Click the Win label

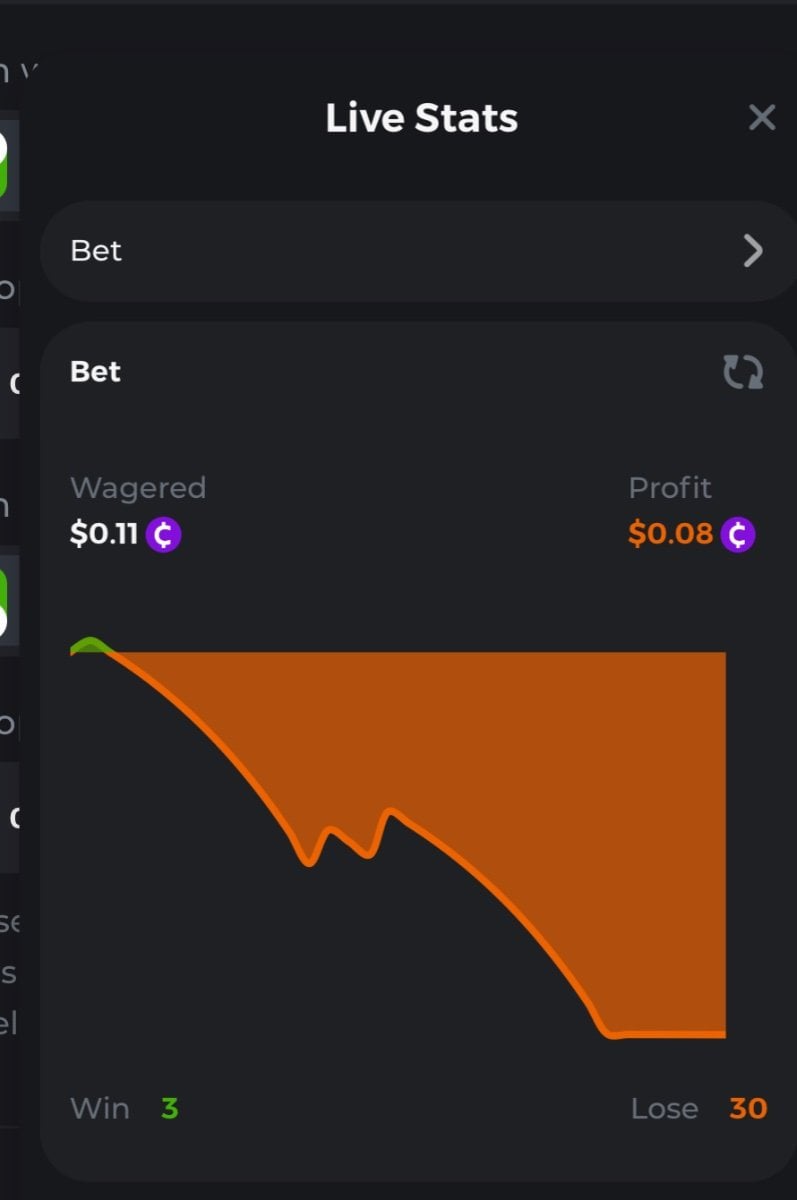coord(100,1108)
